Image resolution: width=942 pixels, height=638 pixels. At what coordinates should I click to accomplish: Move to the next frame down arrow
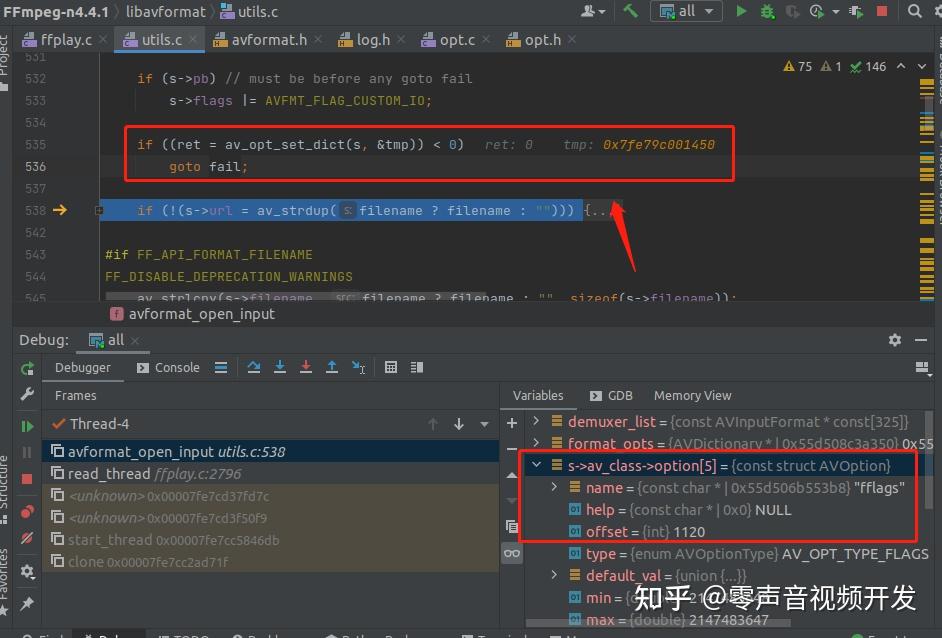(x=459, y=424)
